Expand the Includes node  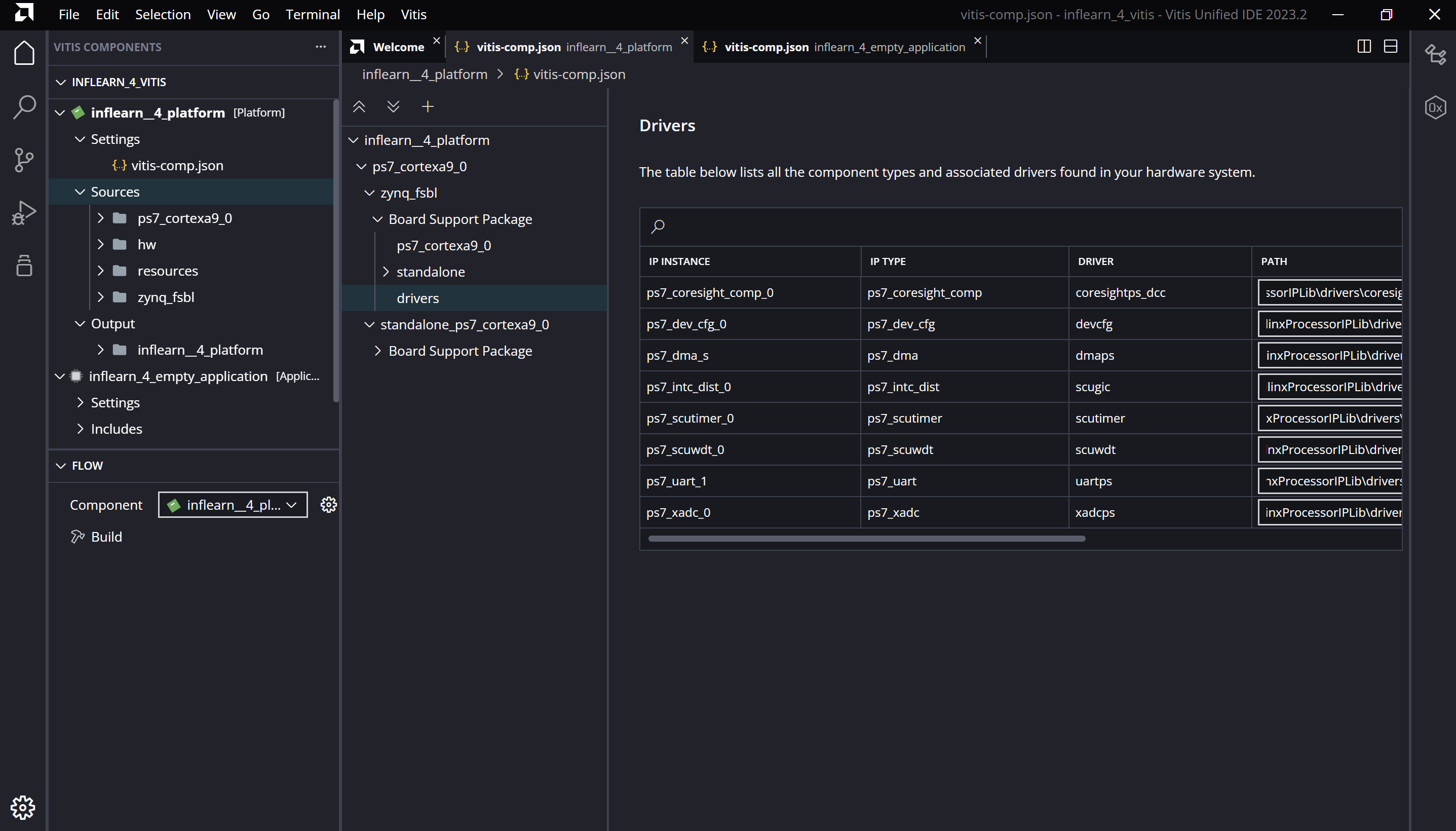[81, 429]
